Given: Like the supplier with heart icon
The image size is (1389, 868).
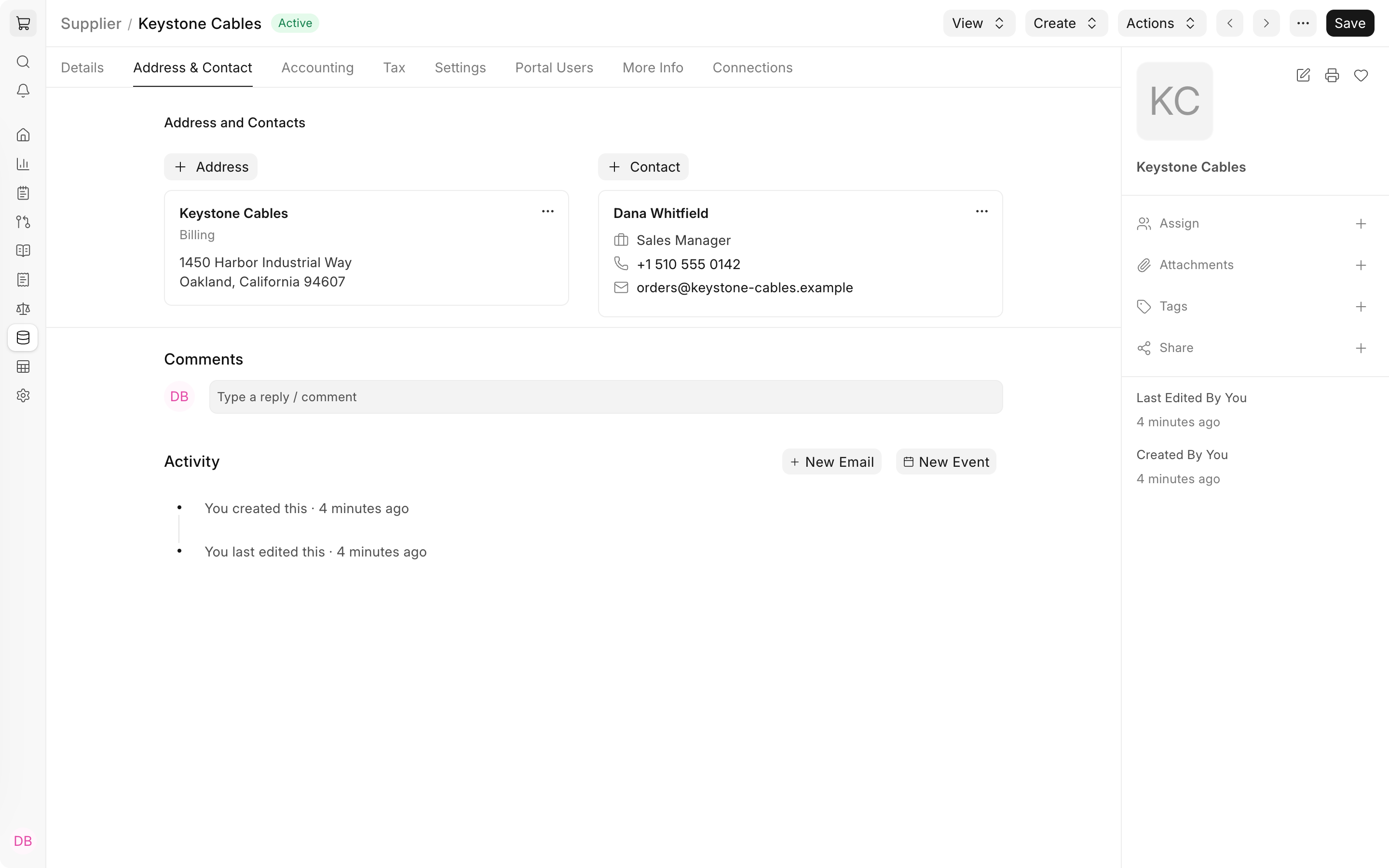Looking at the screenshot, I should coord(1361,75).
